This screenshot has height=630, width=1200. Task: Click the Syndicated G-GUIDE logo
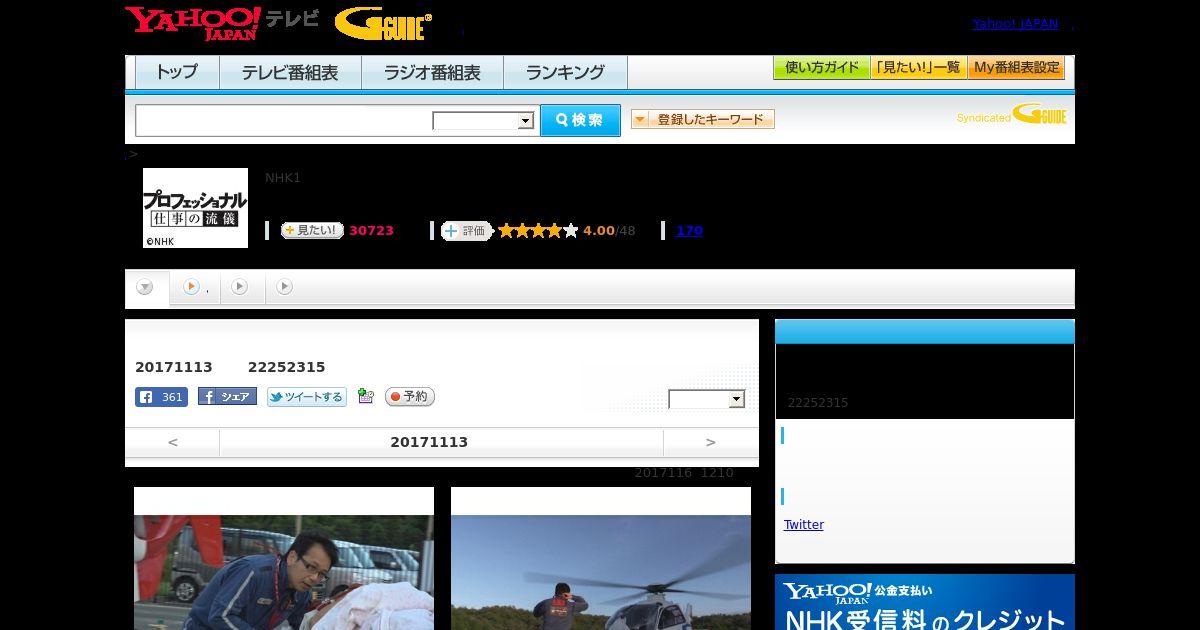point(1012,115)
